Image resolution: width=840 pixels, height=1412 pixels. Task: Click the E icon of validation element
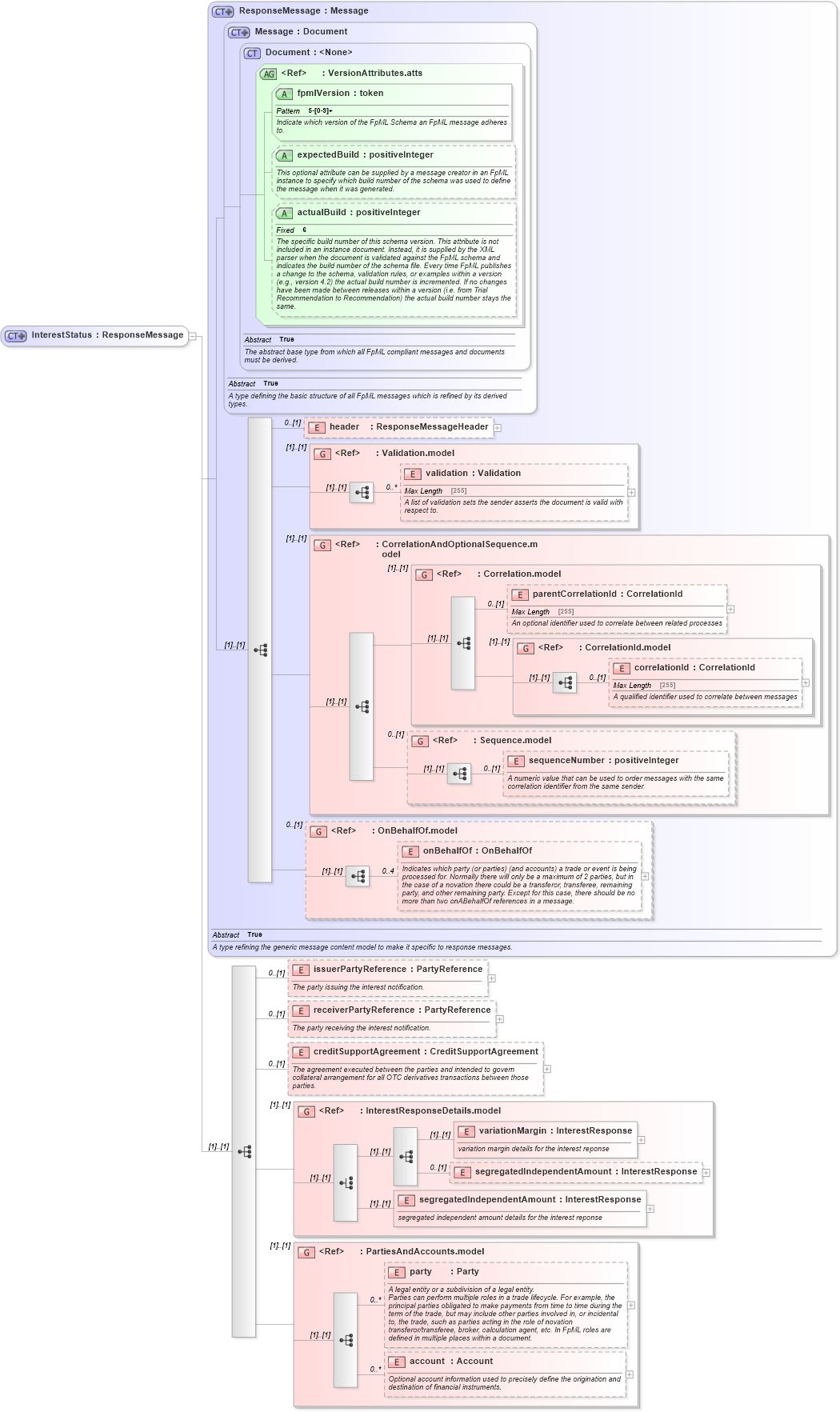(x=413, y=474)
